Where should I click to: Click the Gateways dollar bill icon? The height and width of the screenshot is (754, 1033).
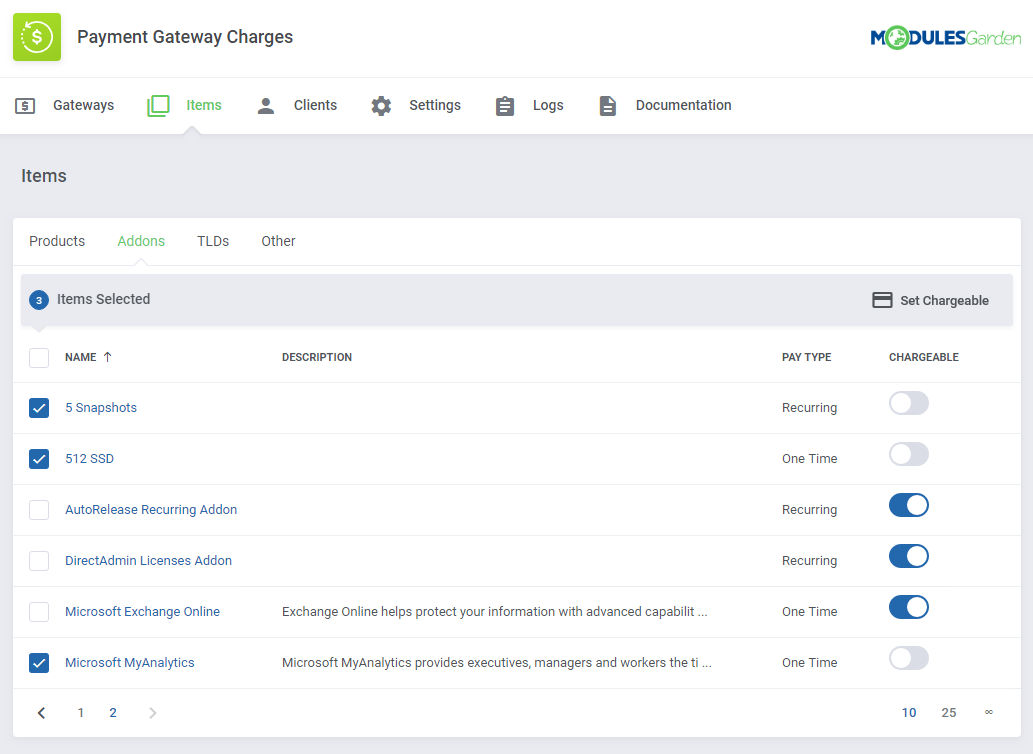[x=25, y=106]
